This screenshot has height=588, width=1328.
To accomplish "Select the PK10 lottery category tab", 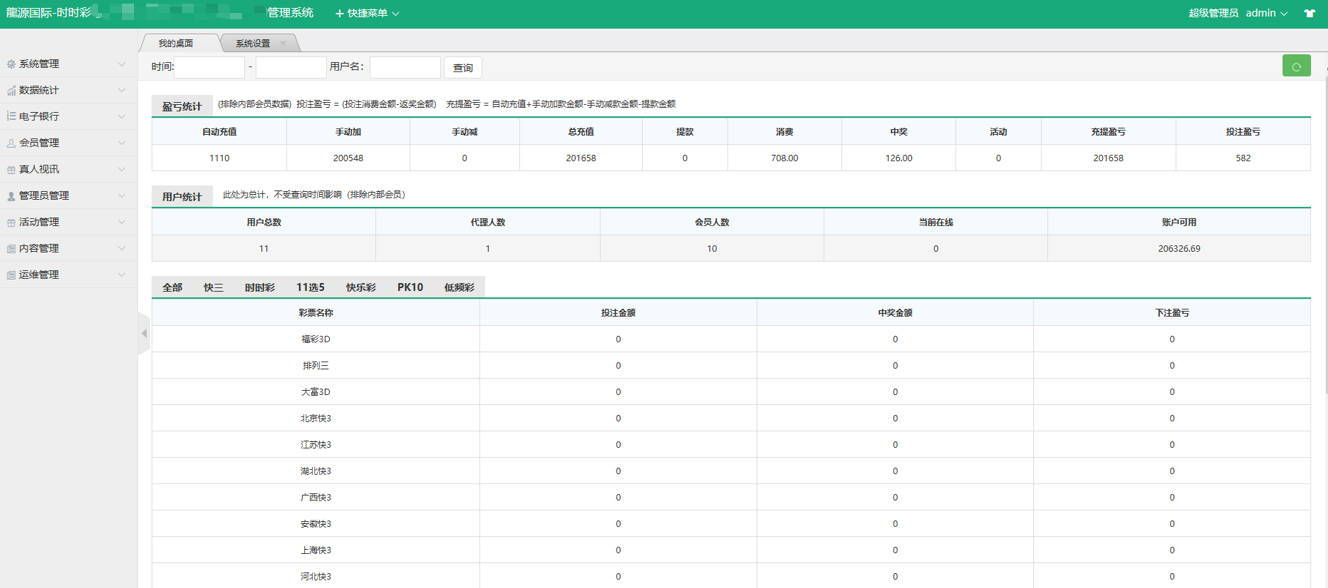I will tap(410, 287).
